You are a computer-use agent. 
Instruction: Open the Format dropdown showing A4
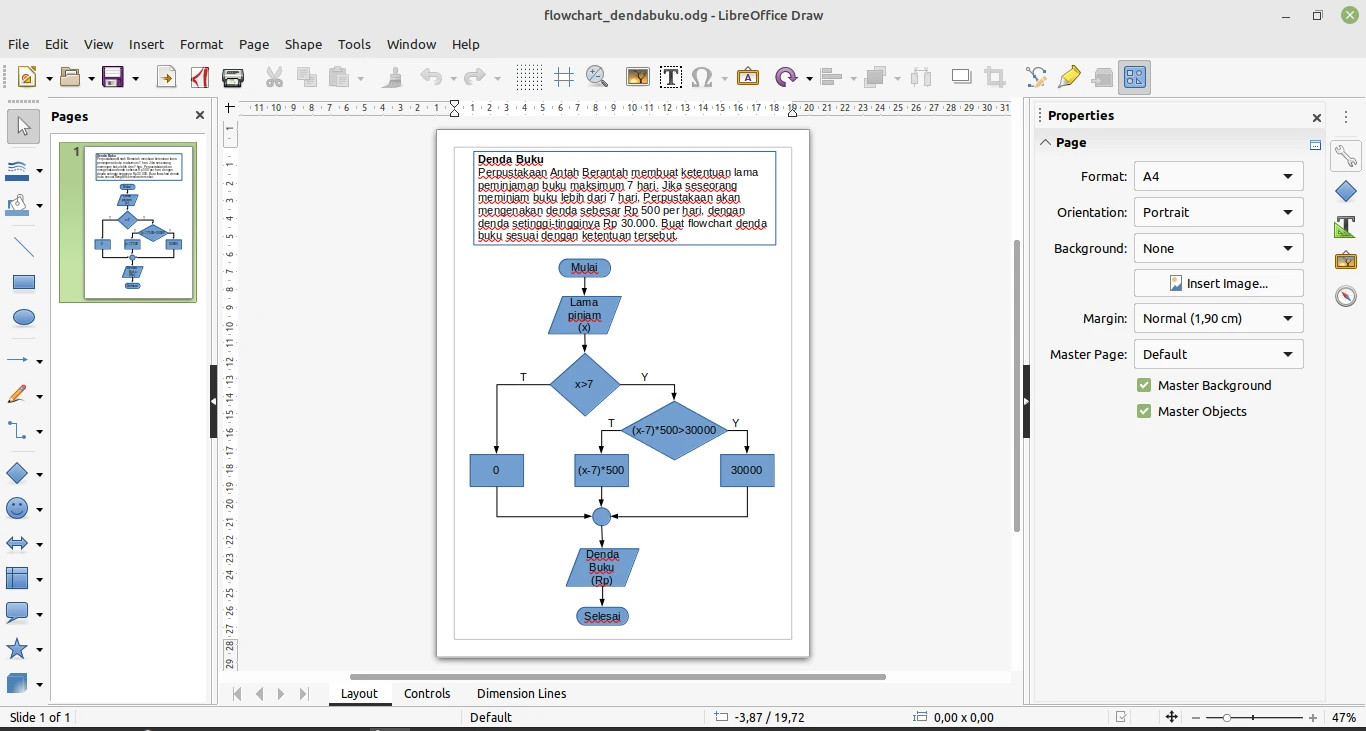(1218, 176)
